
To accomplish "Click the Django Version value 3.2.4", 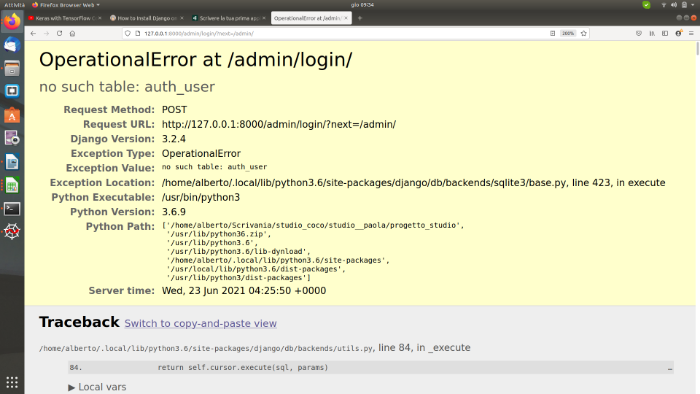I will 174,139.
